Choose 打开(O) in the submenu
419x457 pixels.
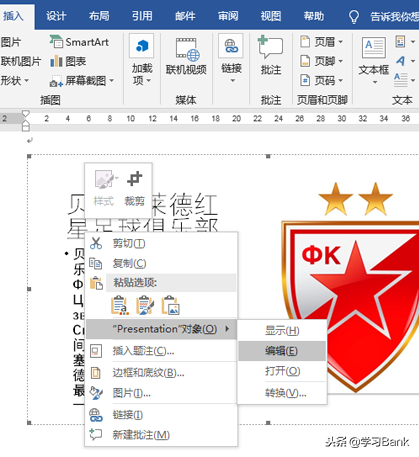pyautogui.click(x=282, y=371)
